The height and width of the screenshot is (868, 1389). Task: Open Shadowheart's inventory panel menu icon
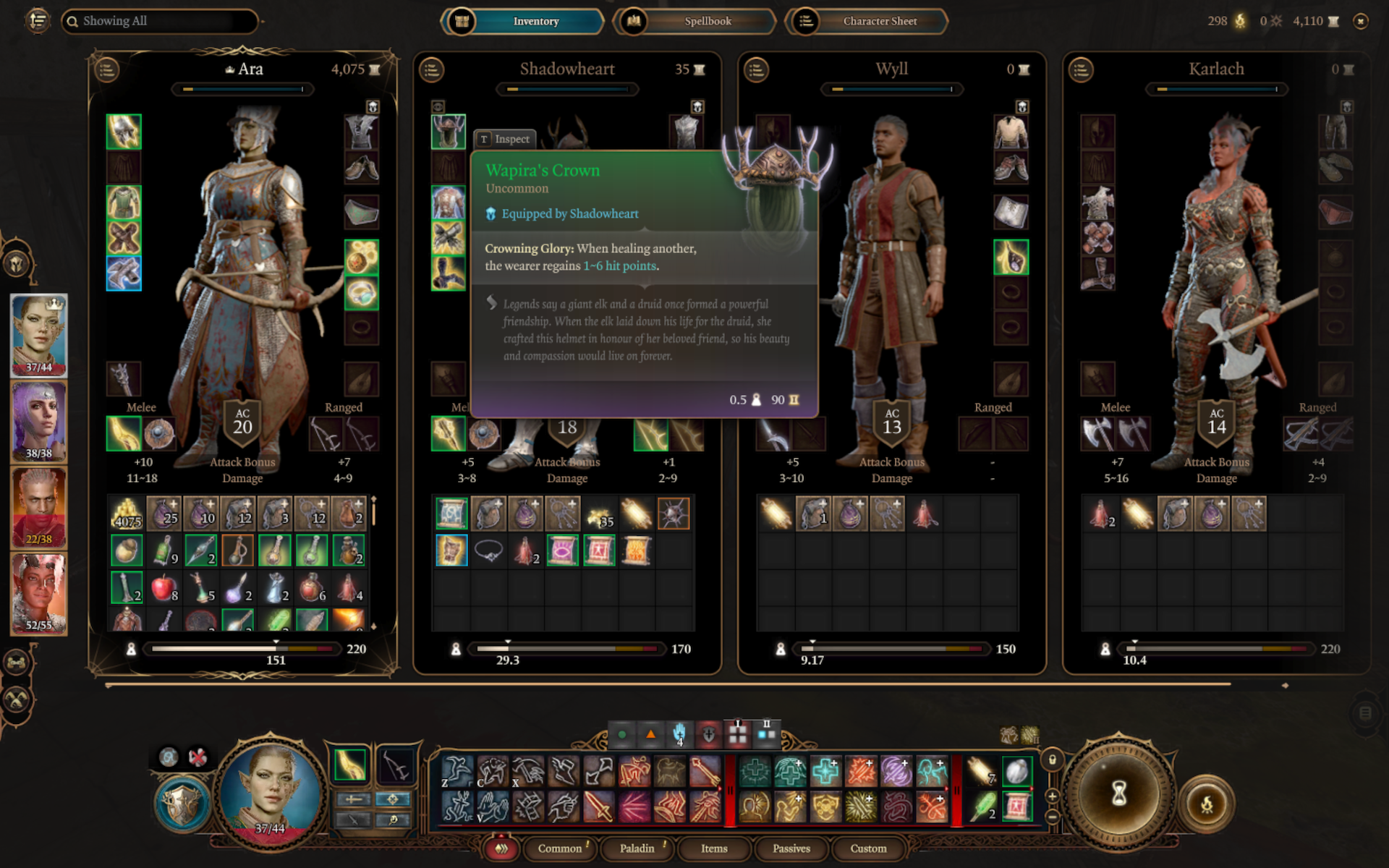(432, 70)
